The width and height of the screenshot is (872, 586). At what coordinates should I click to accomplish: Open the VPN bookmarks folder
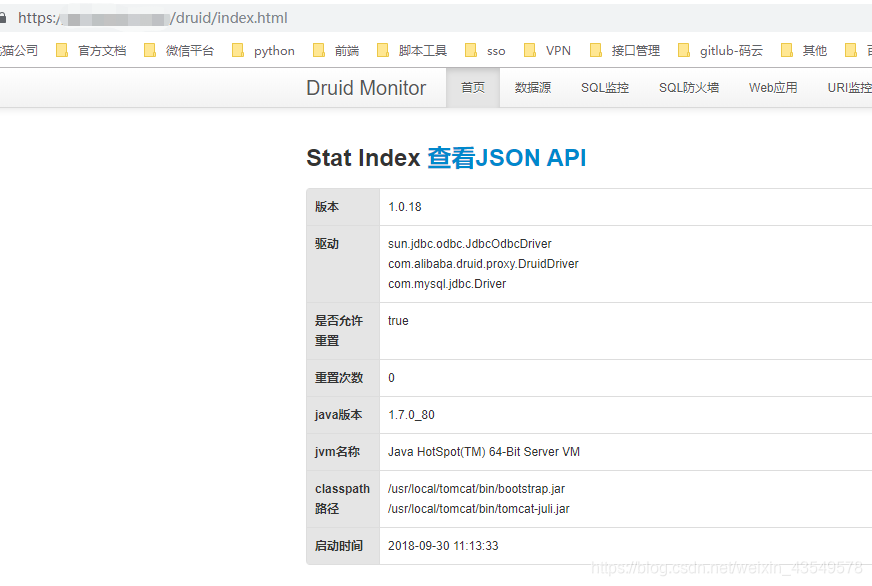[556, 50]
